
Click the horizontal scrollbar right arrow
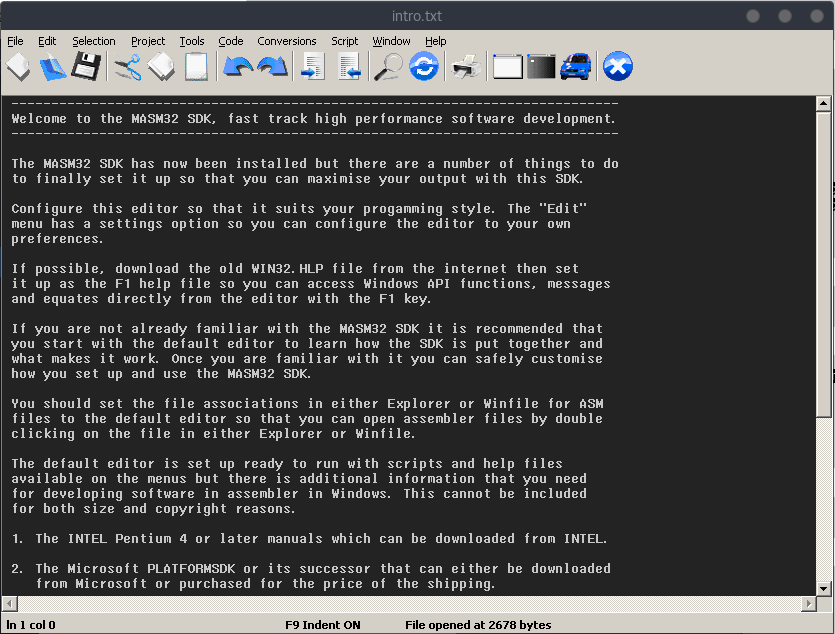pos(809,604)
